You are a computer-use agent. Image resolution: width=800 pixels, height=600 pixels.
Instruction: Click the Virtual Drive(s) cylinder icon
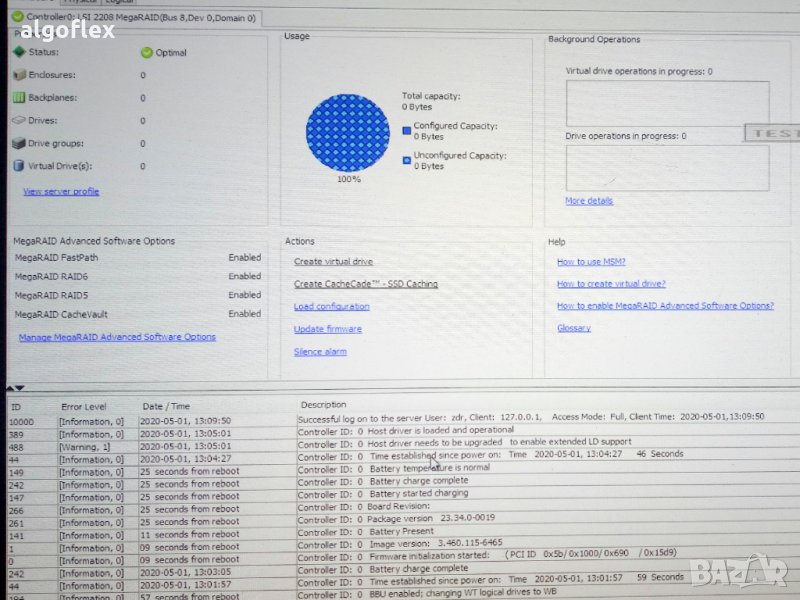click(x=19, y=166)
